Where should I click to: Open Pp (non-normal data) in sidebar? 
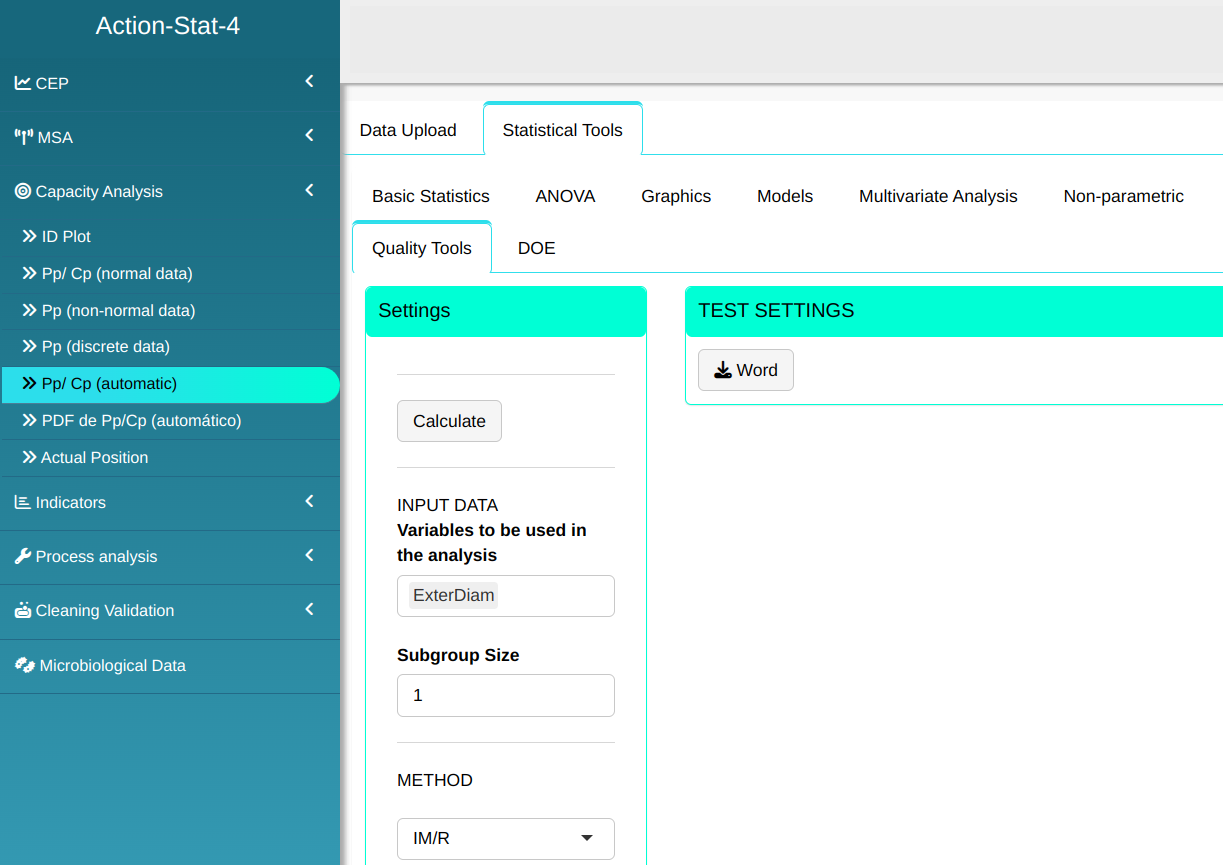click(118, 310)
